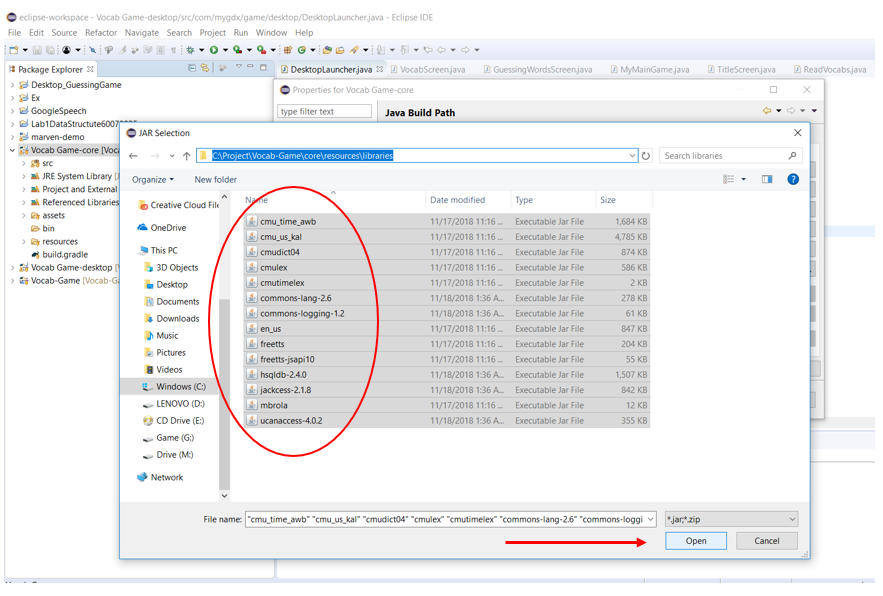Viewport: 883px width, 596px height.
Task: Open the Refactor menu
Action: point(101,33)
